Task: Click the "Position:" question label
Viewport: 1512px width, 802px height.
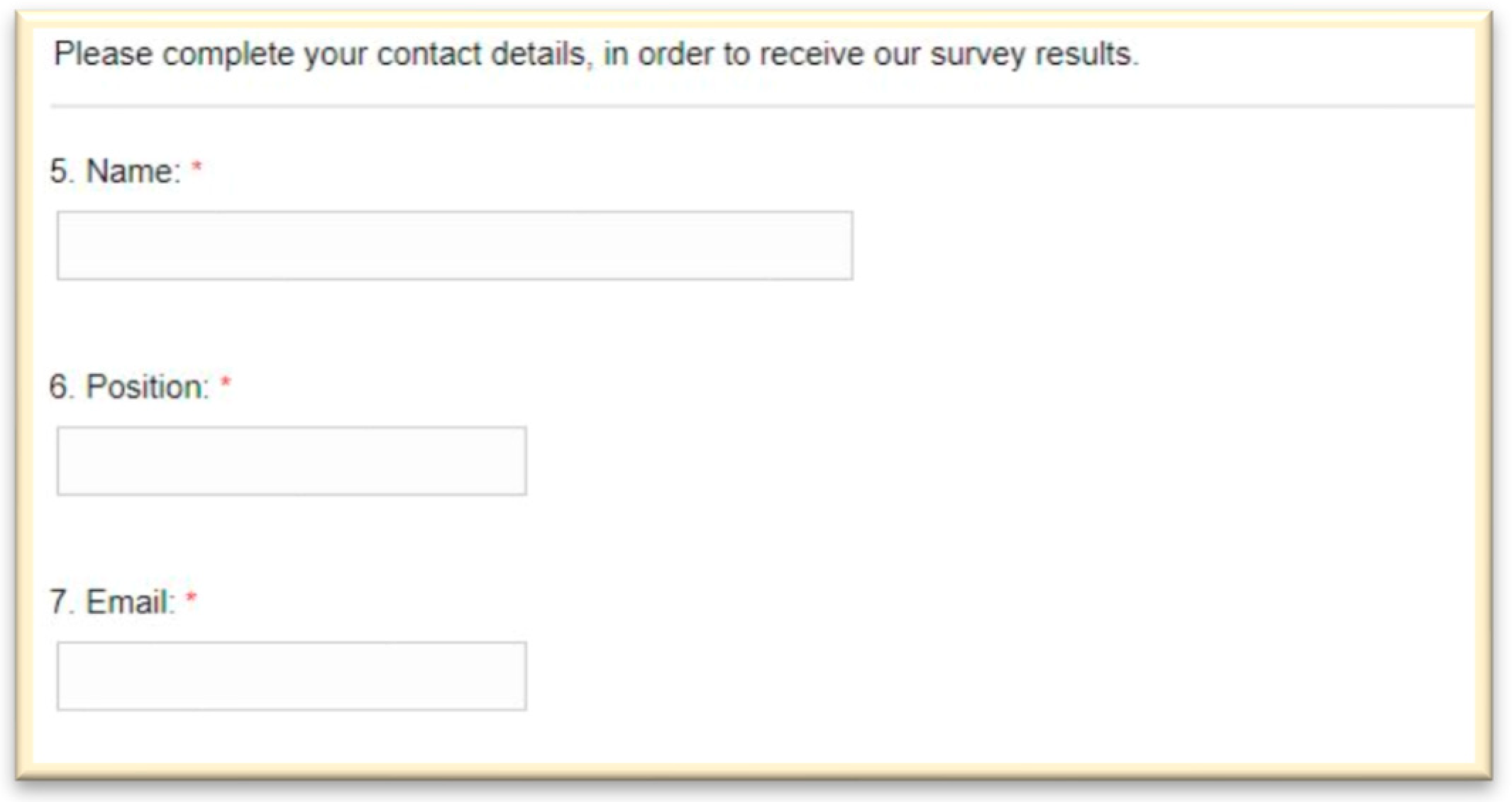Action: point(148,388)
